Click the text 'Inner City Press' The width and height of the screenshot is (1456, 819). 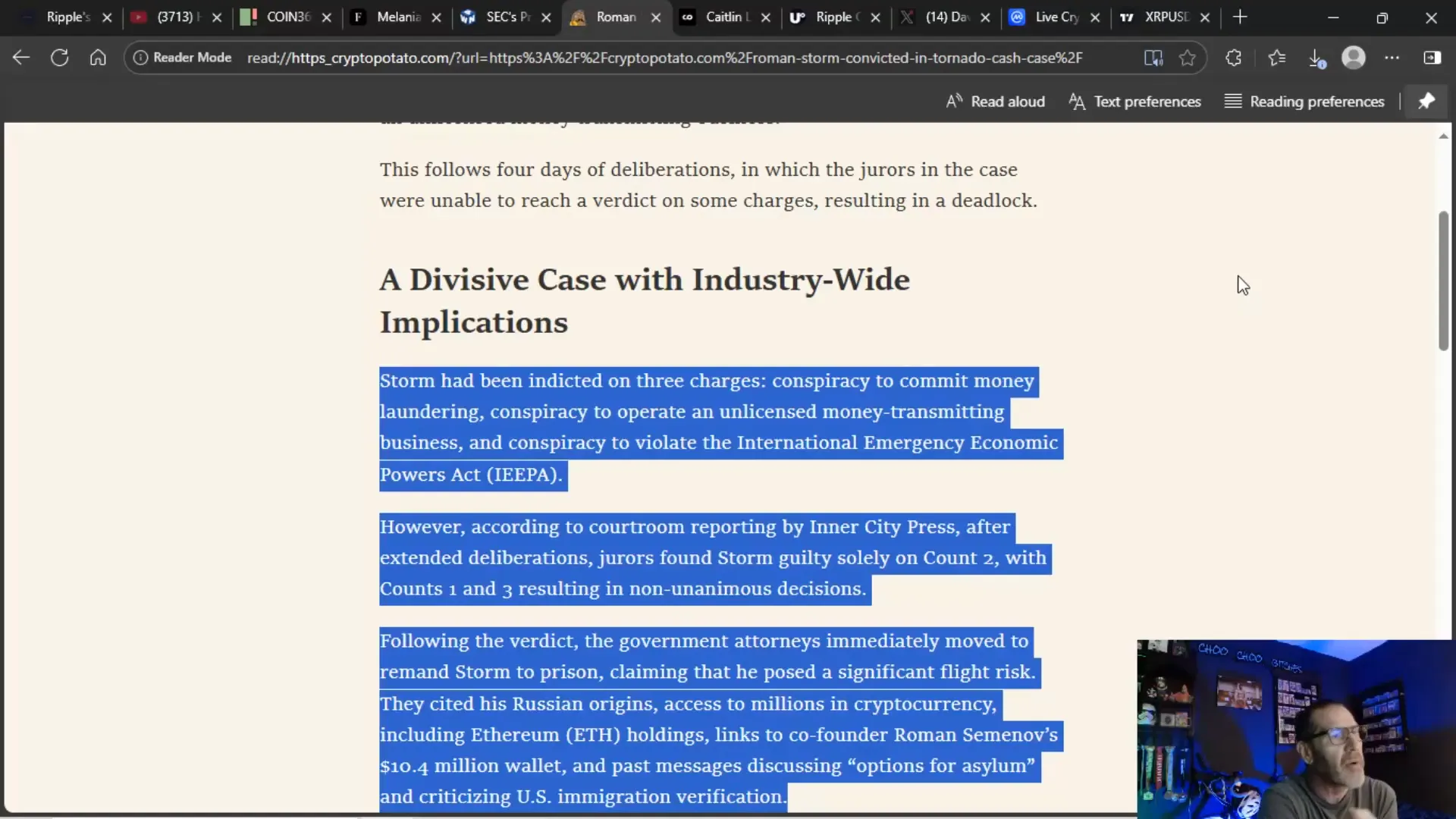tap(881, 527)
